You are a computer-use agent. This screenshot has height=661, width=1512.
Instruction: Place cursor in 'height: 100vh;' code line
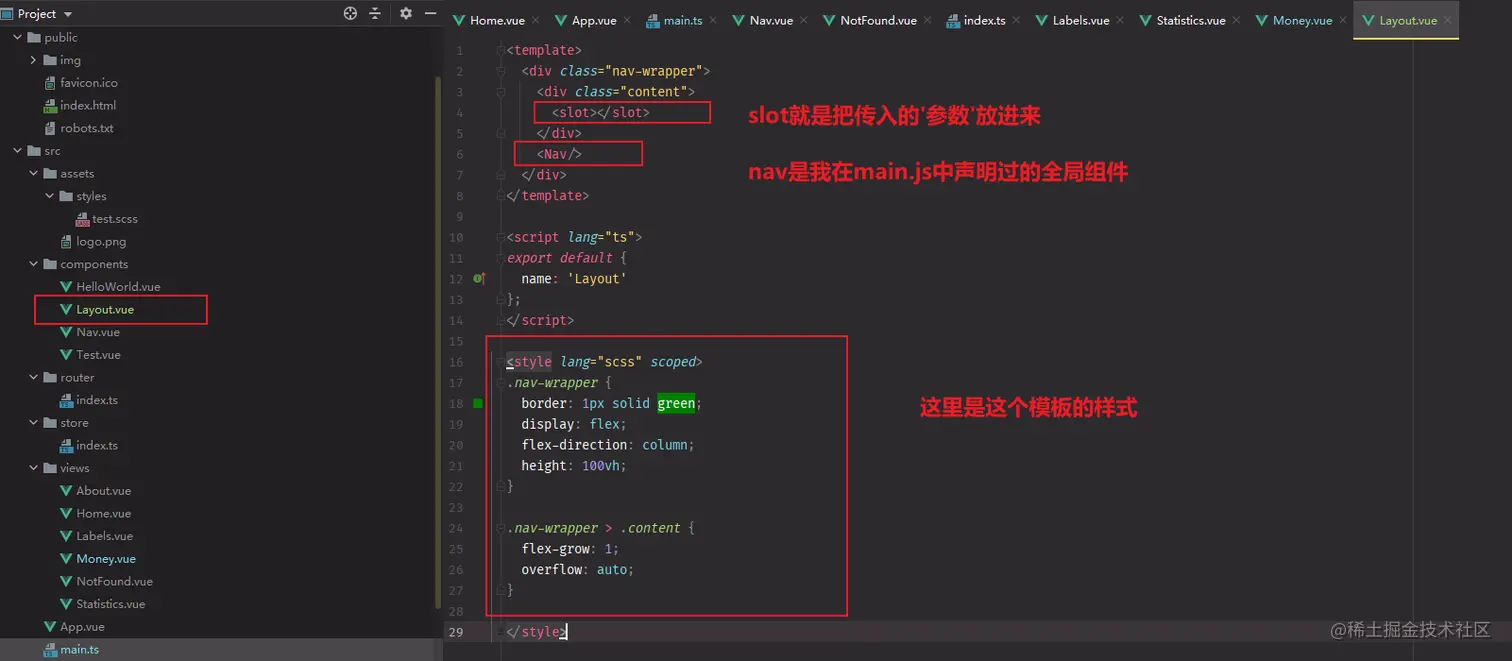coord(574,466)
